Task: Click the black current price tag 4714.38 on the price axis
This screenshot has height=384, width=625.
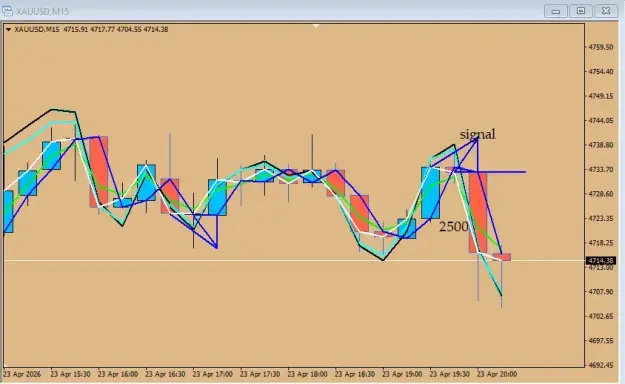Action: [601, 261]
